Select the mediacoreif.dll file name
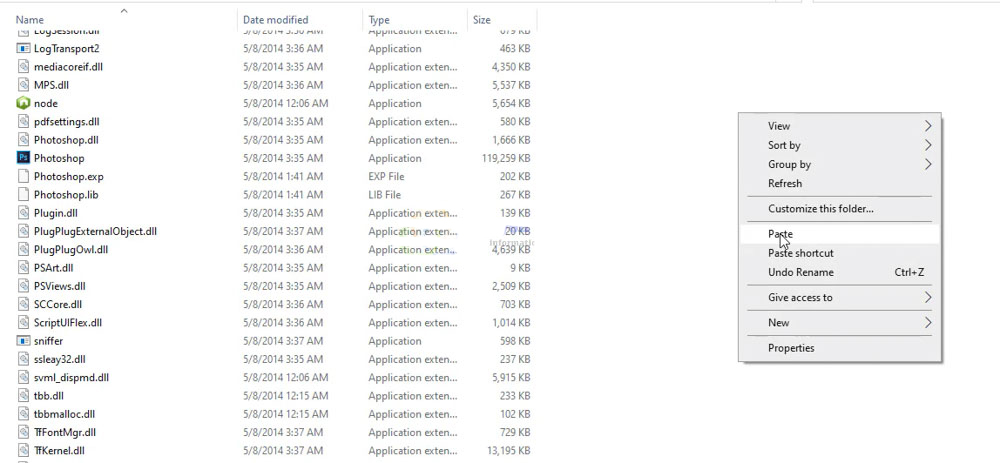This screenshot has height=463, width=1000. coord(68,66)
